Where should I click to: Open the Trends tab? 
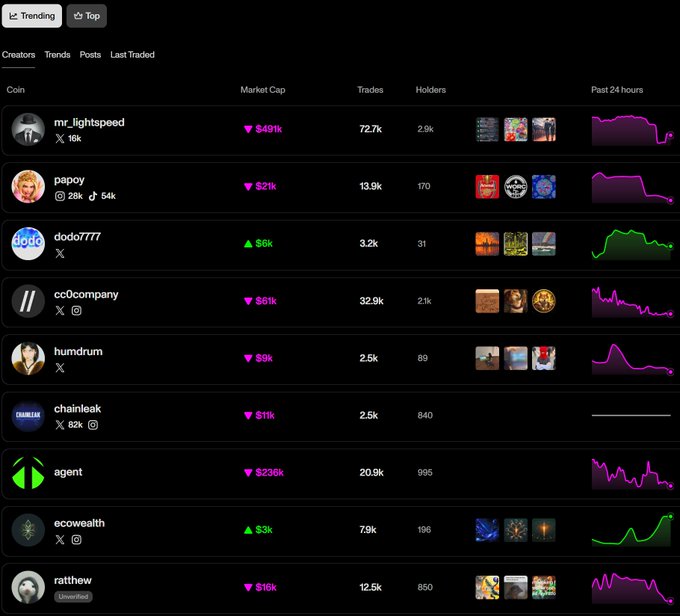click(x=57, y=55)
